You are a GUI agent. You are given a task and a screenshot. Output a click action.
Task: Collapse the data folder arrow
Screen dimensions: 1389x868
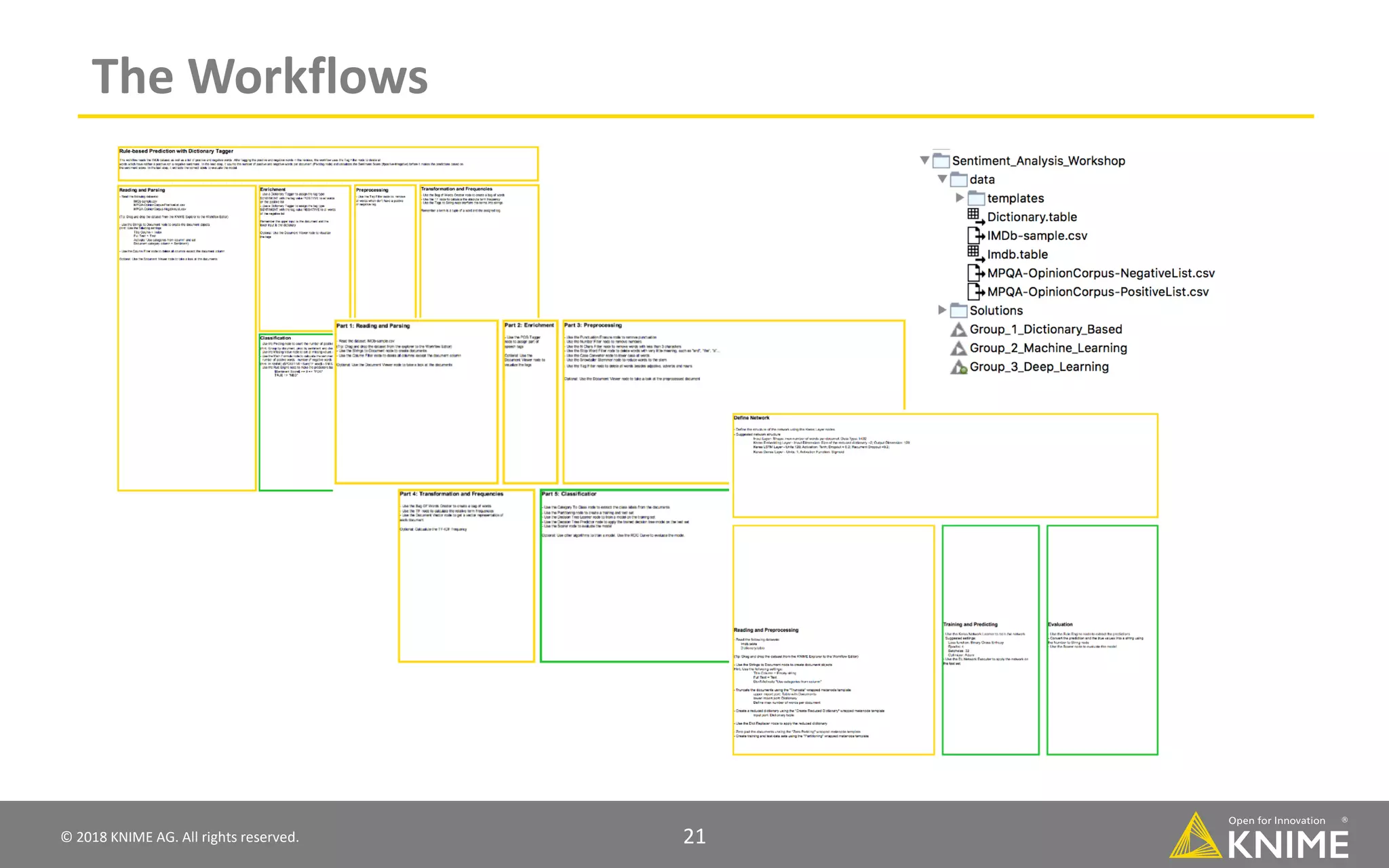tap(942, 179)
